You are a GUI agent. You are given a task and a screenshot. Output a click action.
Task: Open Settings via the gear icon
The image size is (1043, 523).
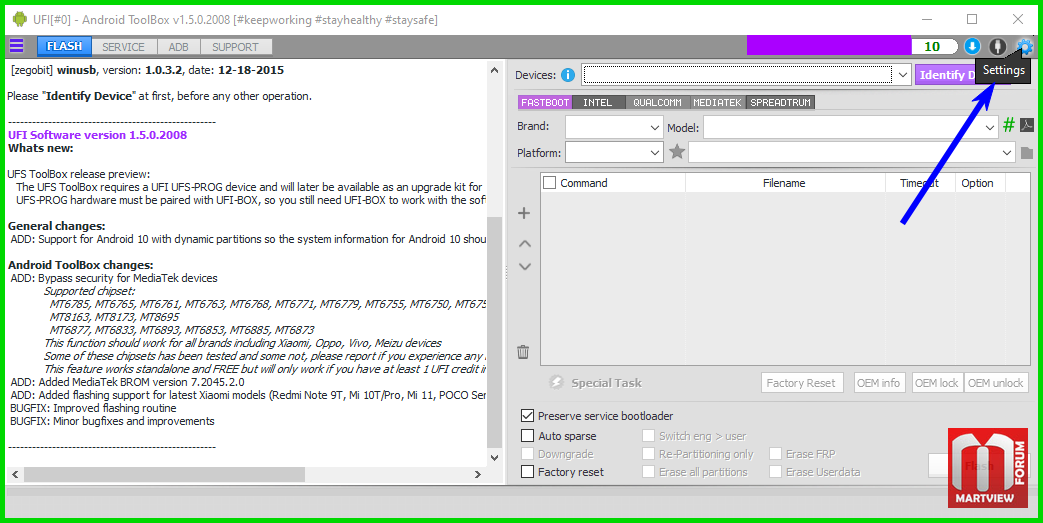pyautogui.click(x=1025, y=47)
